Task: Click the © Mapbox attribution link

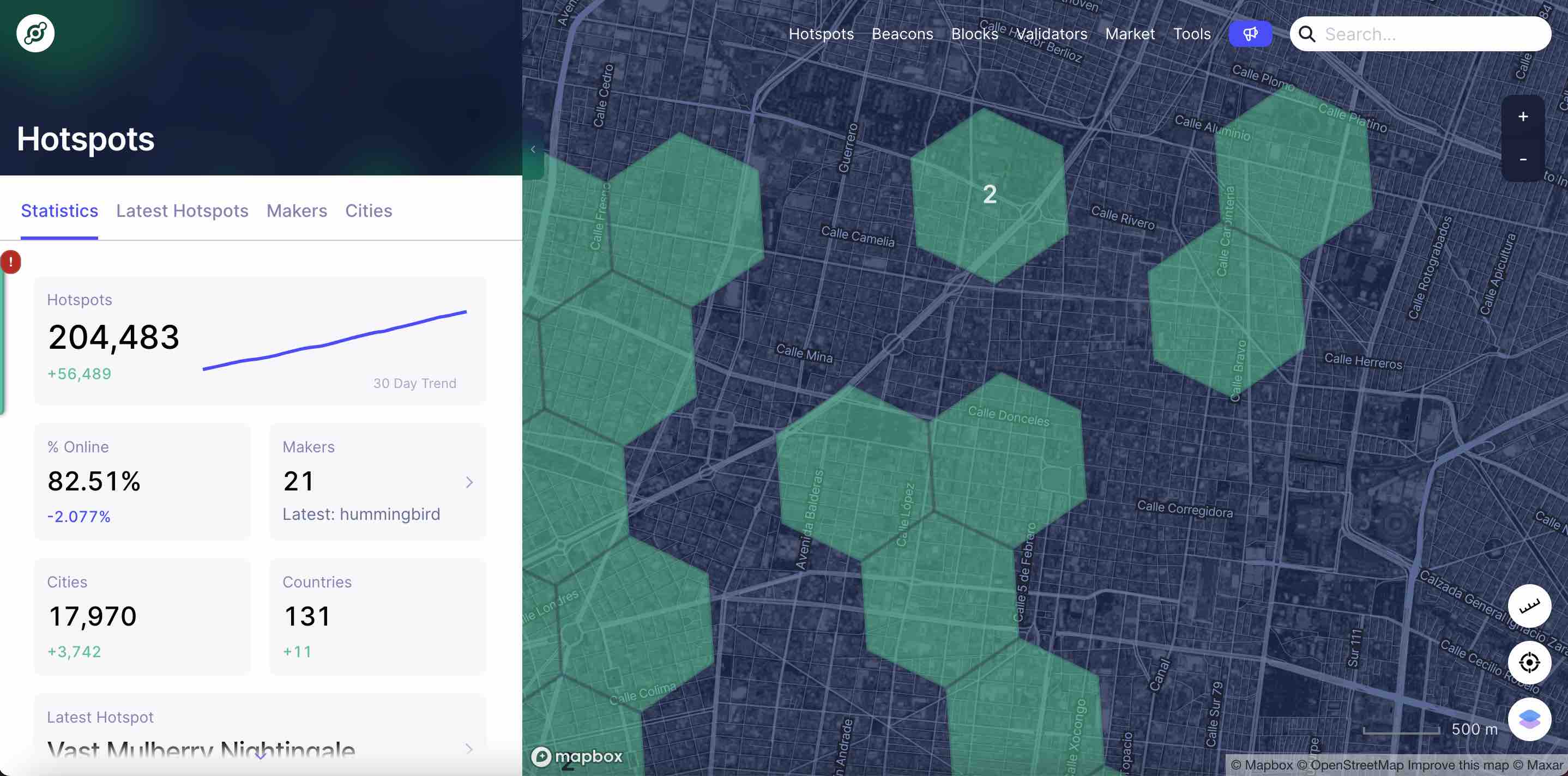Action: 1262,765
